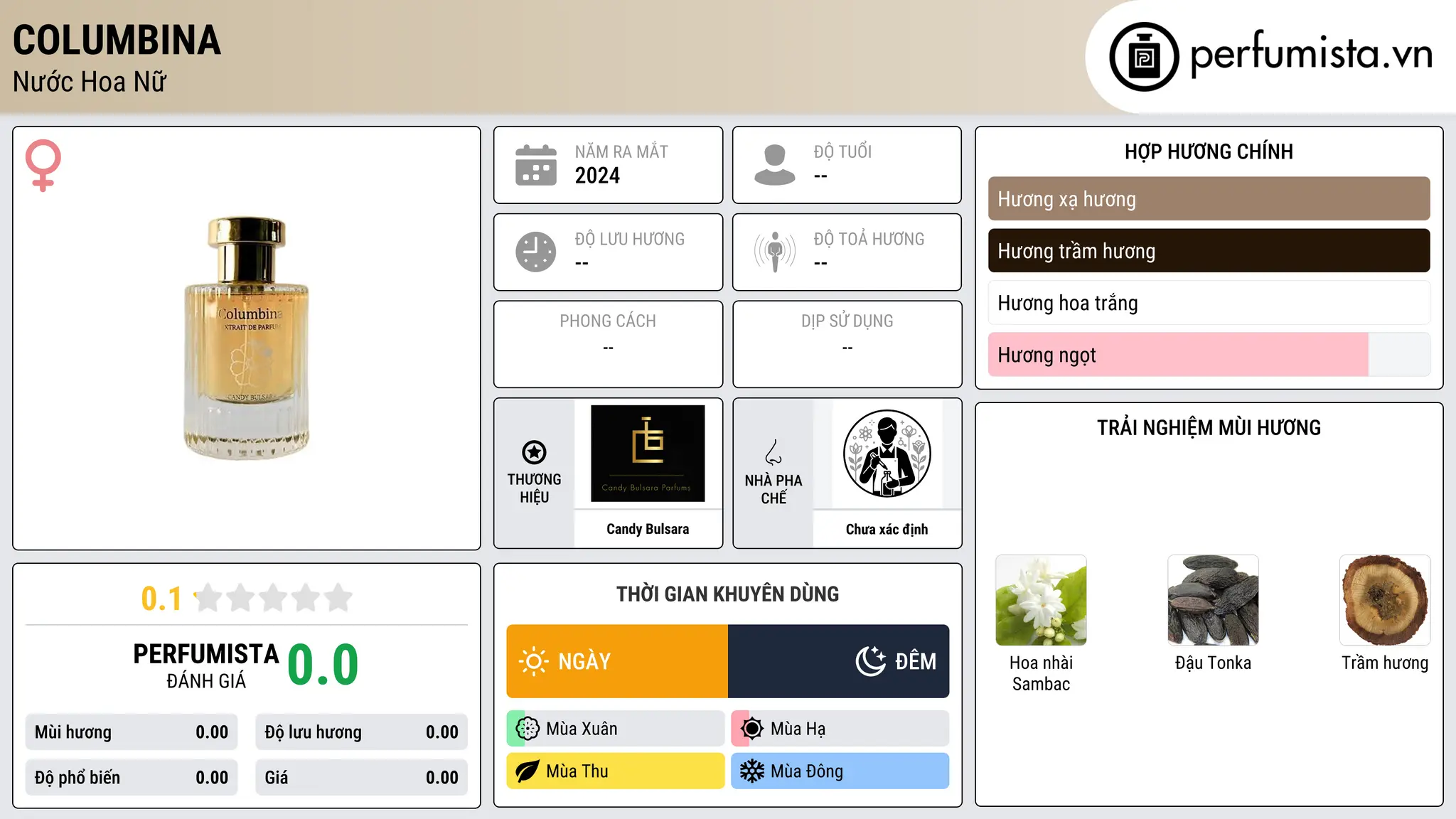Click the TRẢI NGHIỆM MÙI HƯƠNG heading
1456x819 pixels.
point(1209,427)
